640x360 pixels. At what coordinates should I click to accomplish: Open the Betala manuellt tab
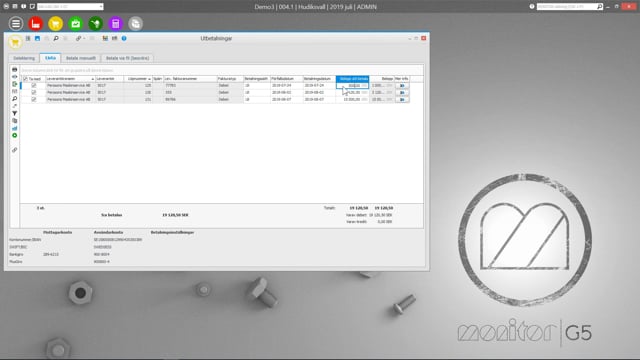[x=81, y=58]
